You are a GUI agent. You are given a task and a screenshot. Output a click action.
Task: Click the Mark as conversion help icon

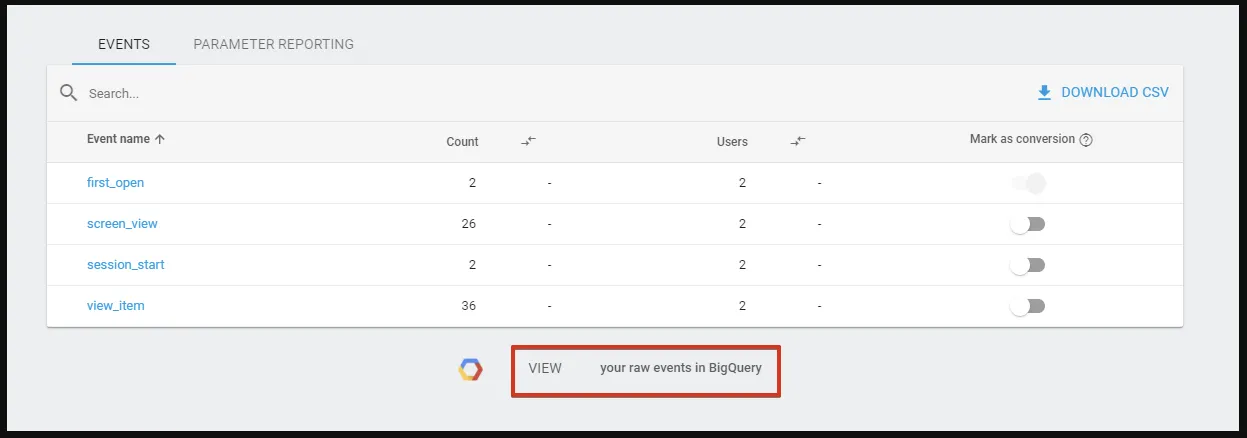1086,140
